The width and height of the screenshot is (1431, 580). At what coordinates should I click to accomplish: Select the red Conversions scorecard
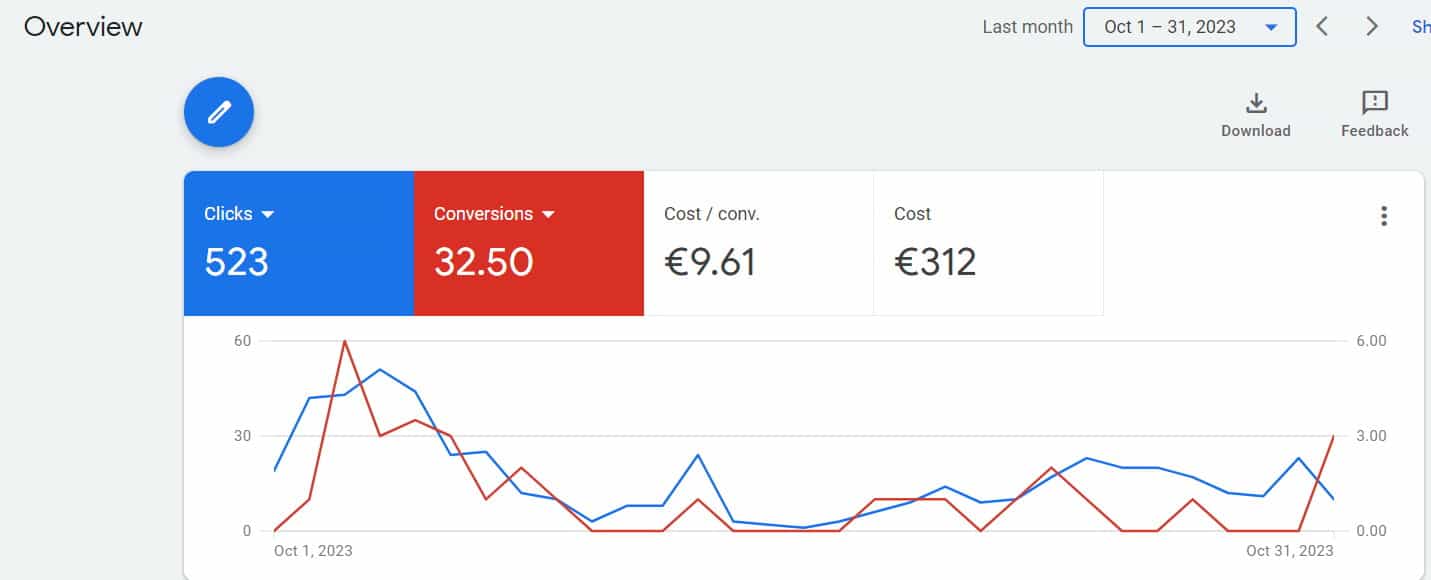point(529,243)
